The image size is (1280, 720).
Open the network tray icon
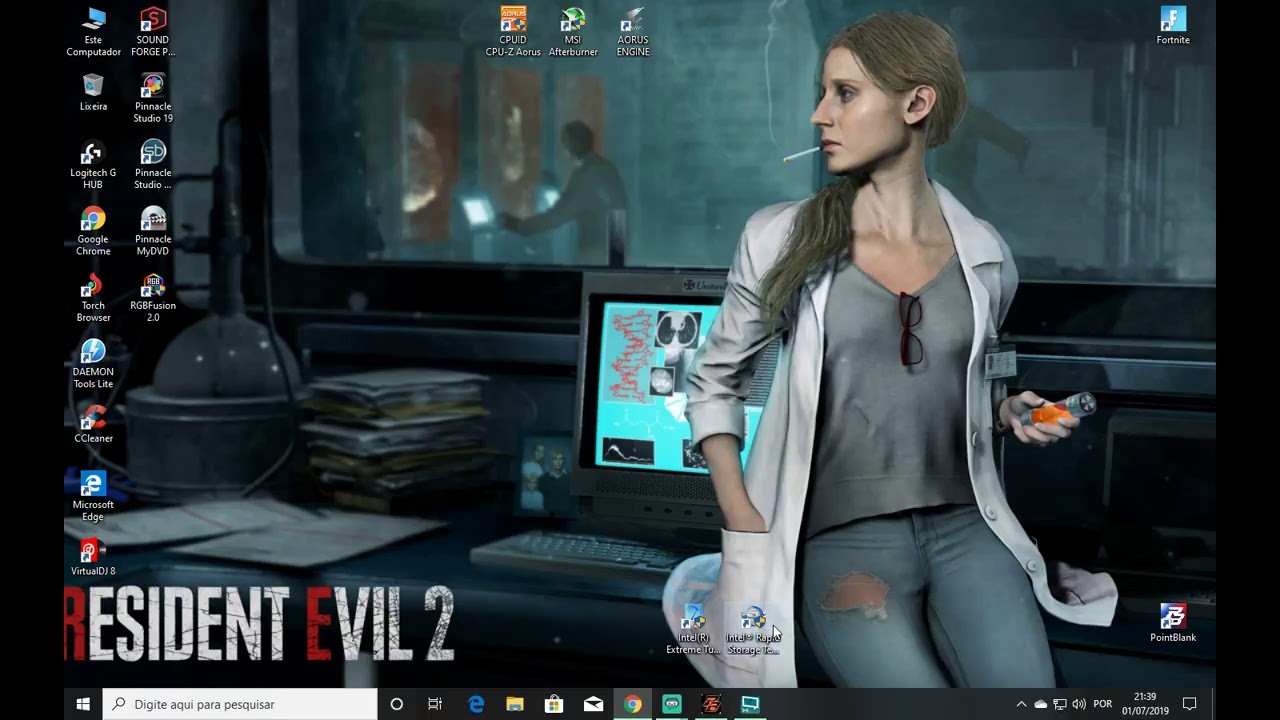pos(1060,704)
